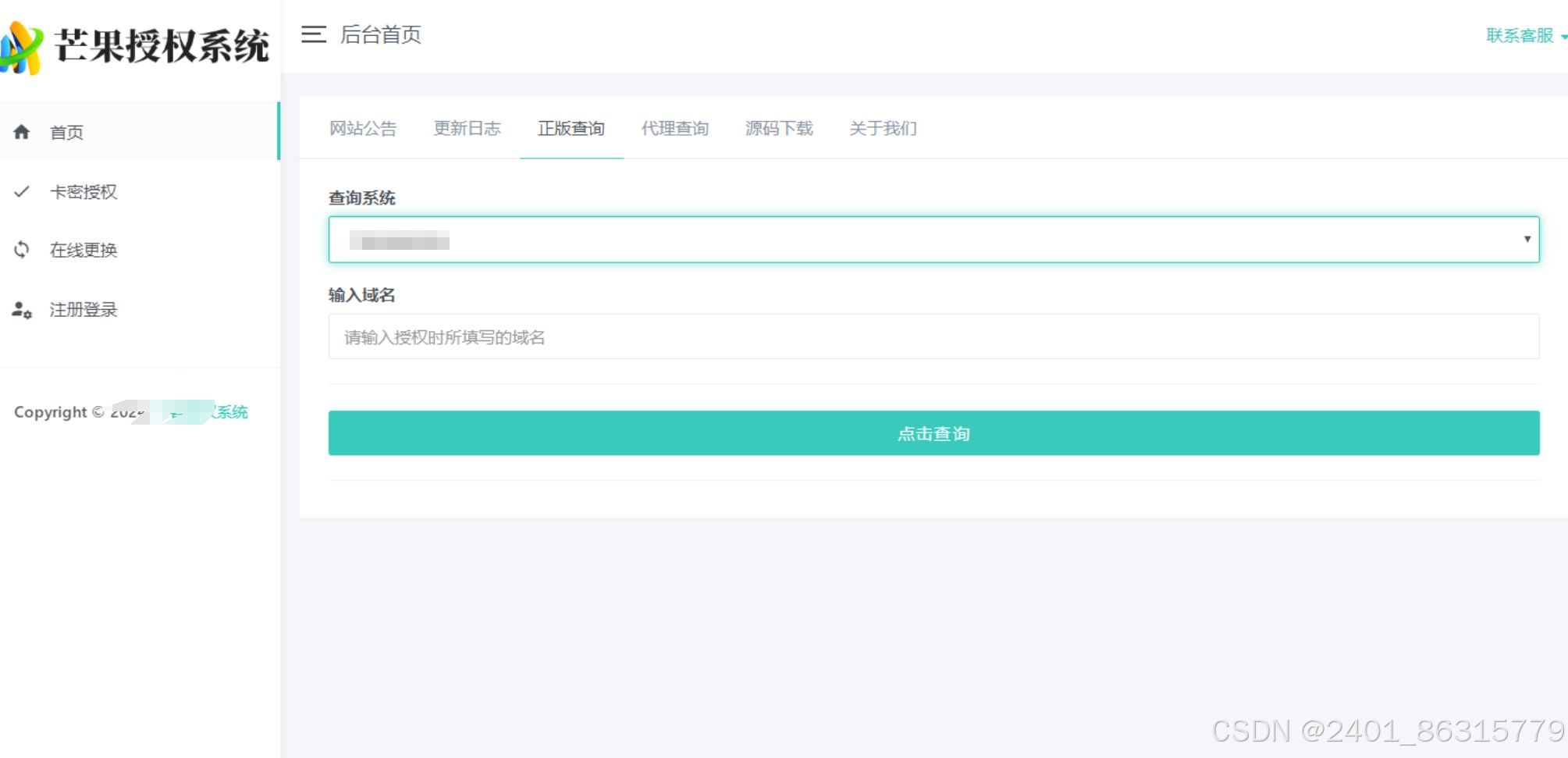Click the refresh icon beside 在线更换

22,250
